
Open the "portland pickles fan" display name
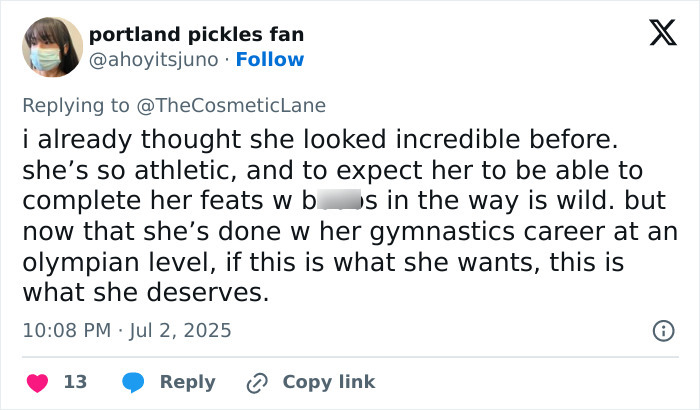click(197, 35)
